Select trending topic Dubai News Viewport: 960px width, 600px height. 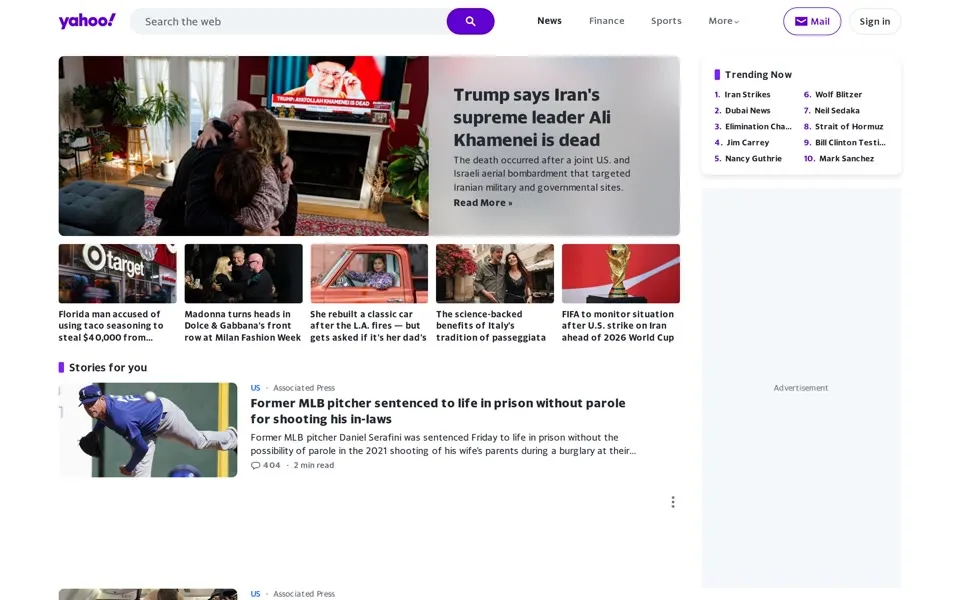coord(748,110)
